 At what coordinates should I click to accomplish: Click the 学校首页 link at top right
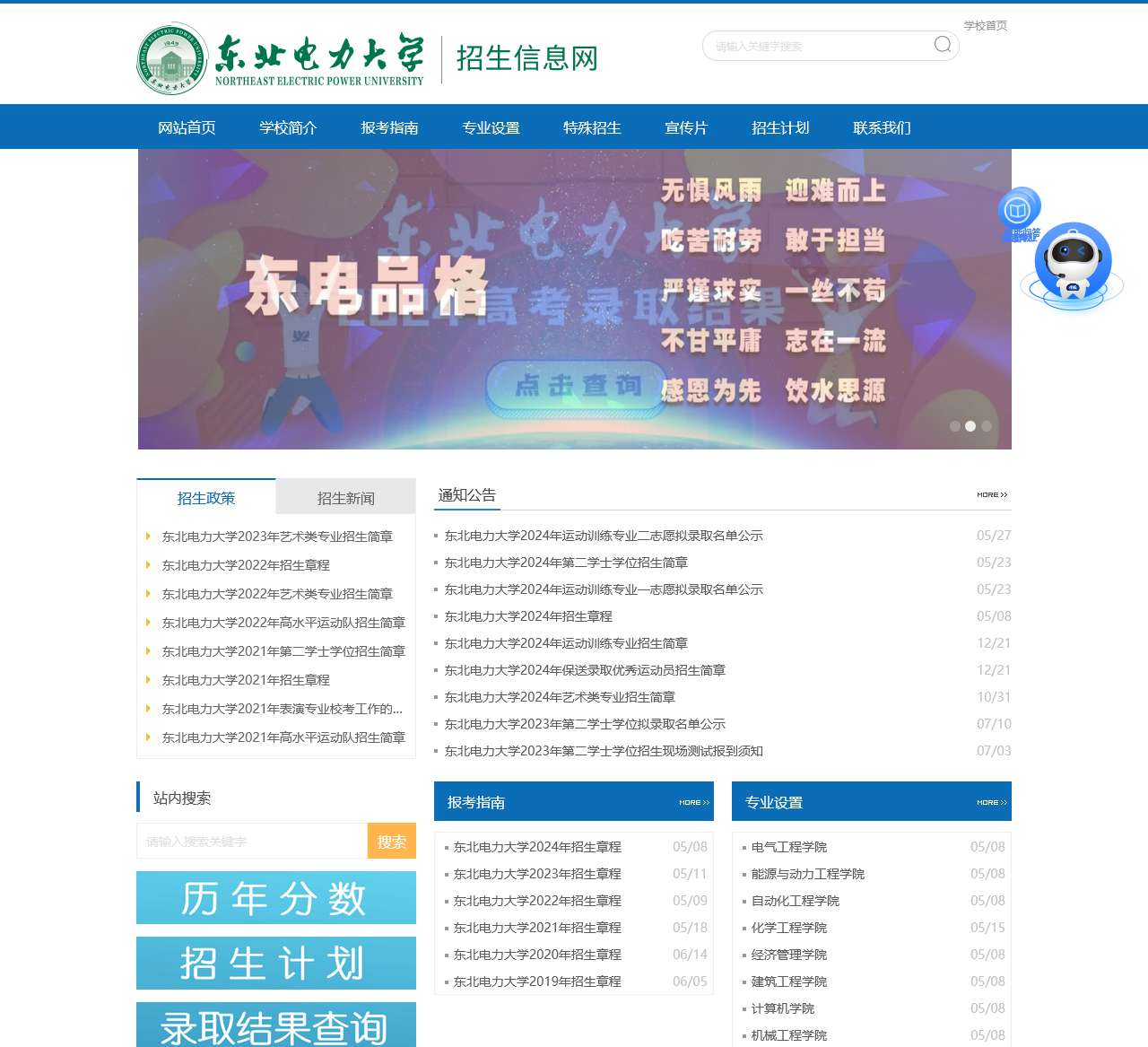click(x=986, y=26)
